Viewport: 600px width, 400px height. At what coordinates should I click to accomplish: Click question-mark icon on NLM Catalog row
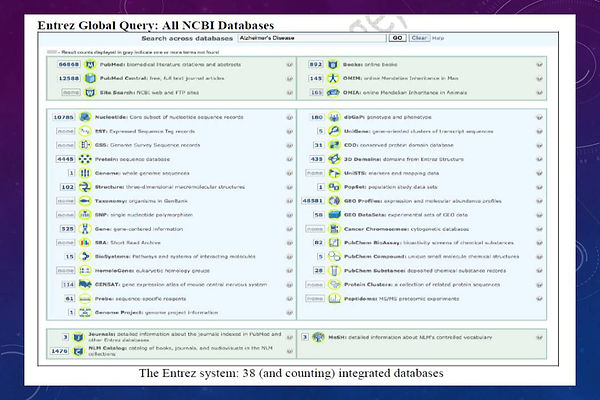click(x=290, y=351)
